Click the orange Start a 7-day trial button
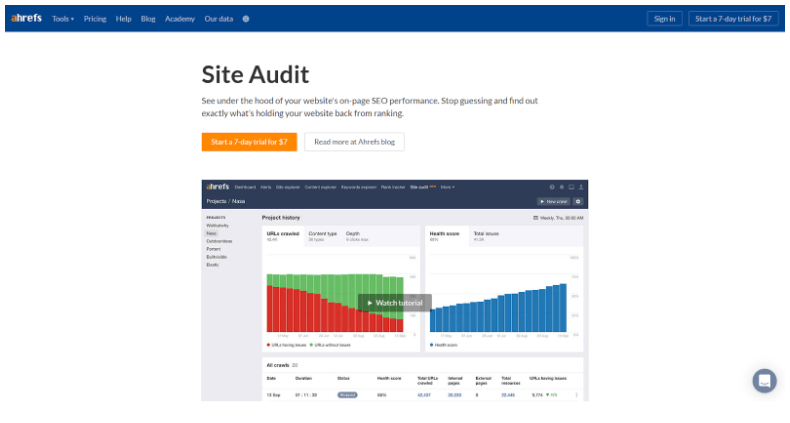This screenshot has height=423, width=790. click(249, 142)
